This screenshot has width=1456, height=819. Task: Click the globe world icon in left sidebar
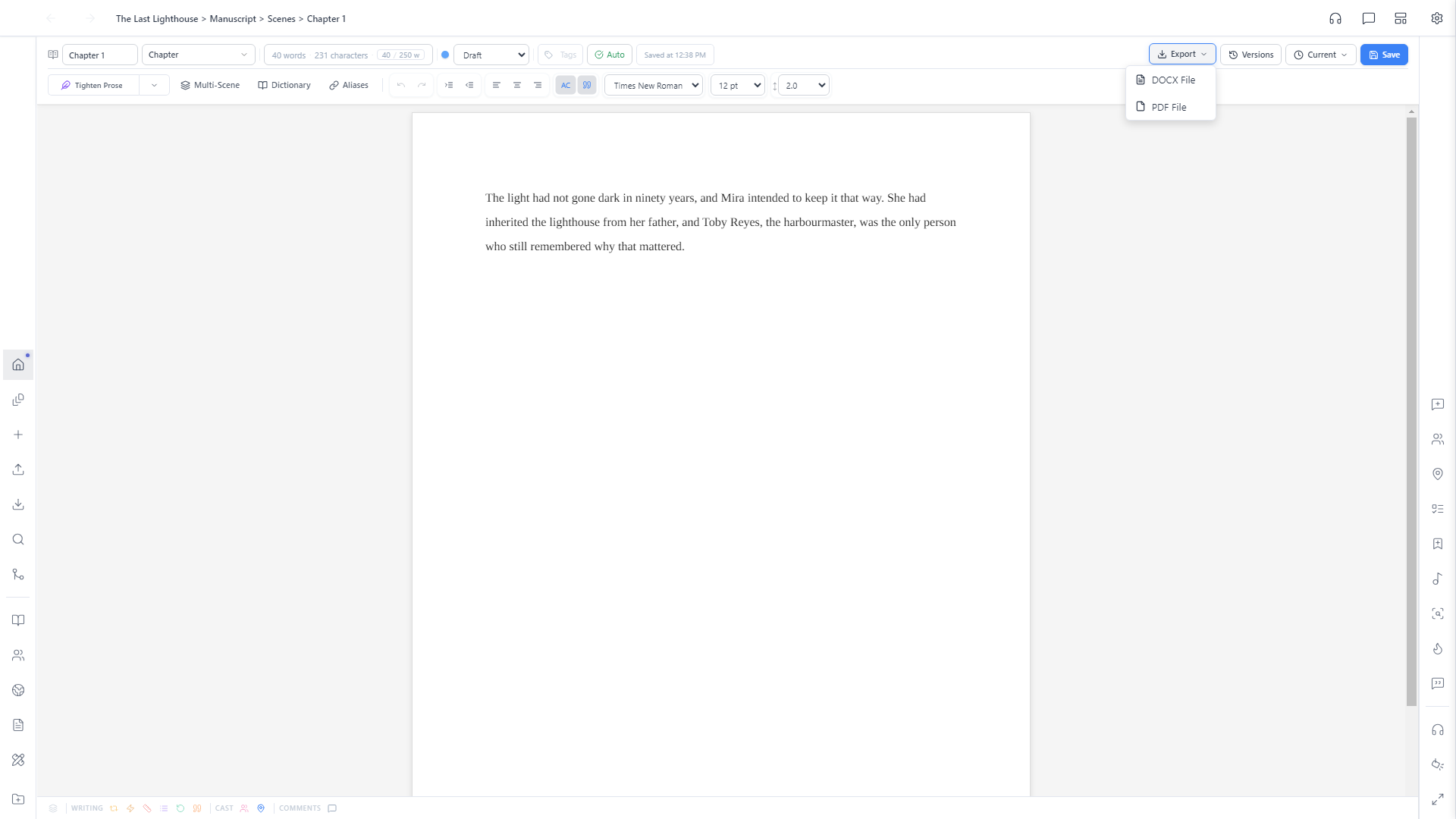click(18, 690)
